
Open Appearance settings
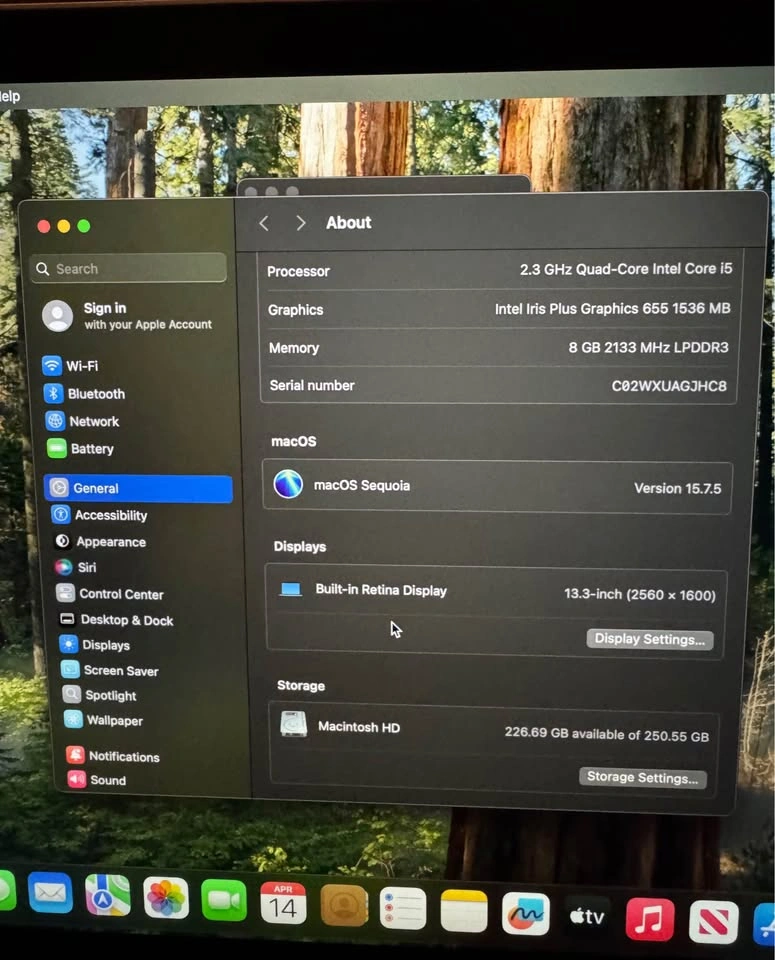coord(100,541)
